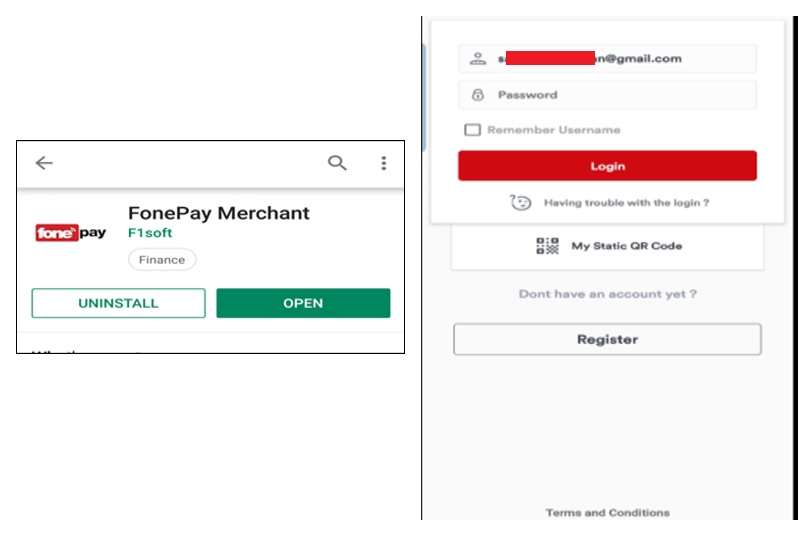811x535 pixels.
Task: Tap the confused face help icon
Action: (521, 203)
